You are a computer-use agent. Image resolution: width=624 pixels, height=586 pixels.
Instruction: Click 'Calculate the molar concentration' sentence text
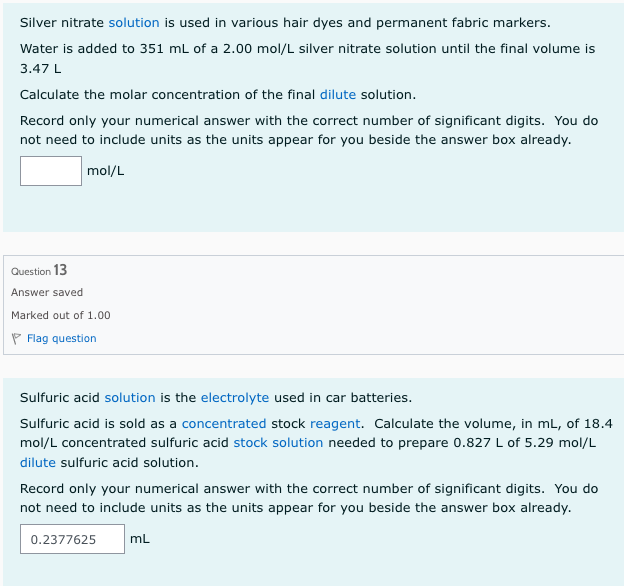pyautogui.click(x=218, y=95)
